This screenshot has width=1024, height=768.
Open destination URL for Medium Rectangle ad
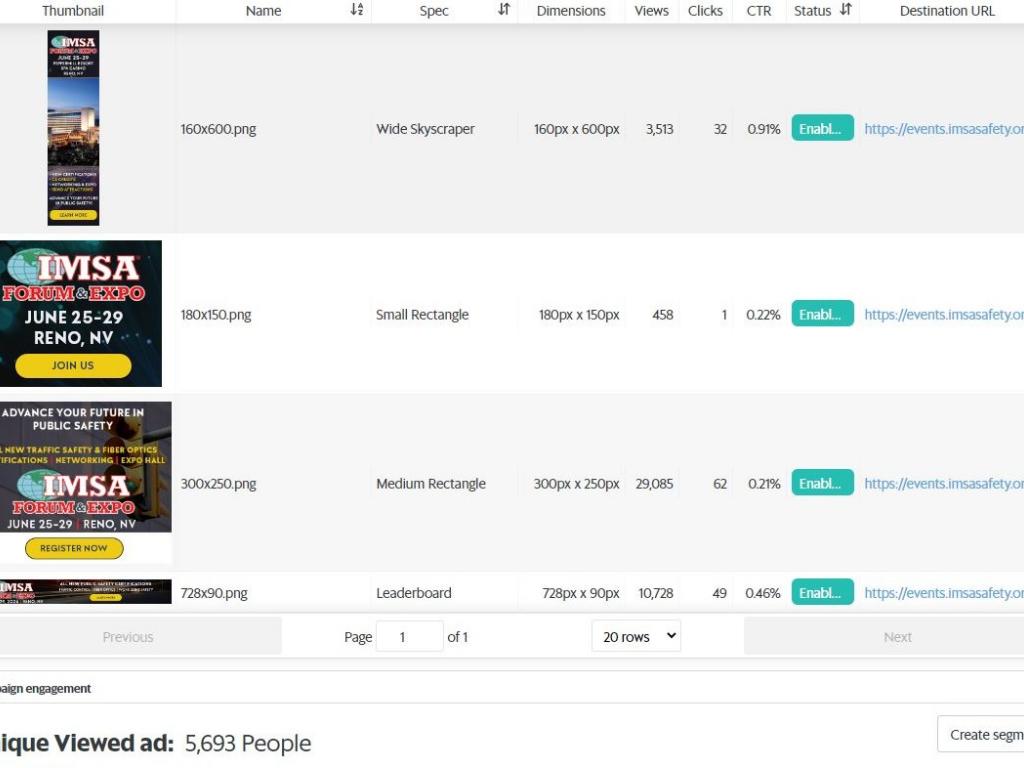coord(943,483)
